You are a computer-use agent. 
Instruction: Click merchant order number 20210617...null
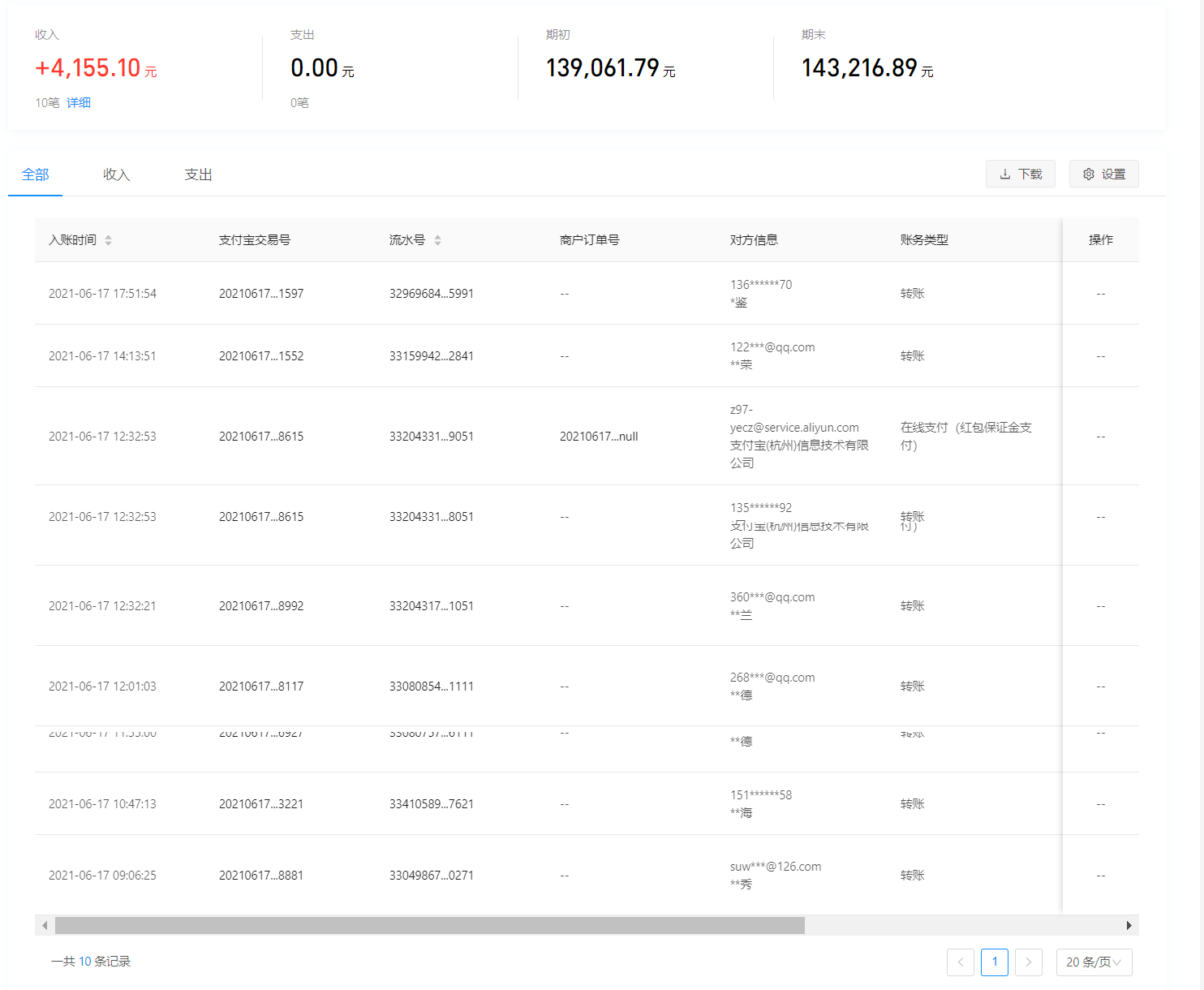coord(598,437)
